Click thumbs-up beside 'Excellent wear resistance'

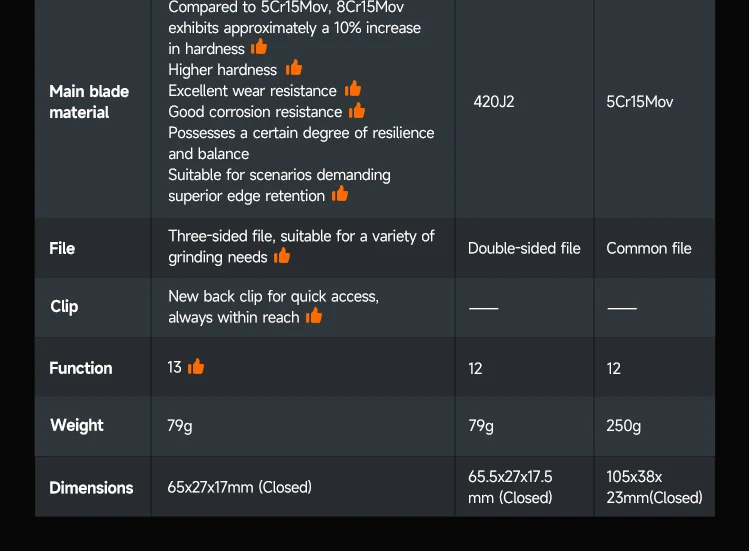(x=353, y=90)
